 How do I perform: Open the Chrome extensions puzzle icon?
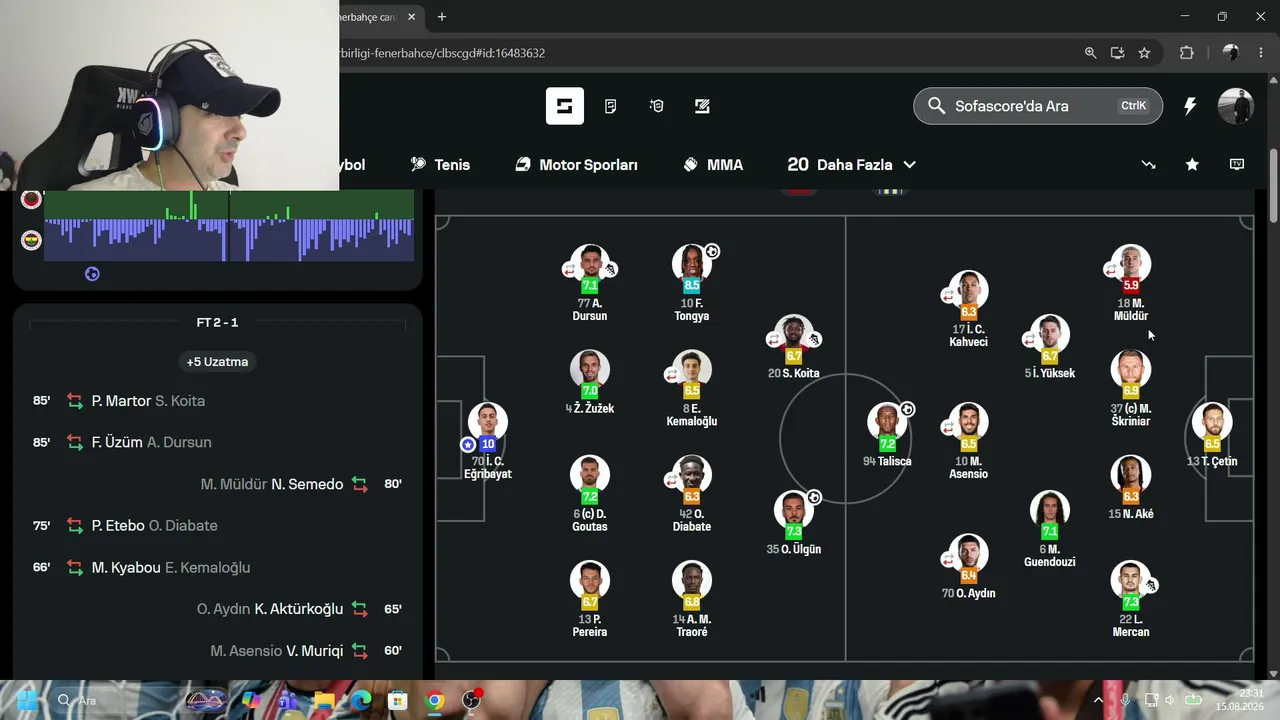pos(1187,53)
